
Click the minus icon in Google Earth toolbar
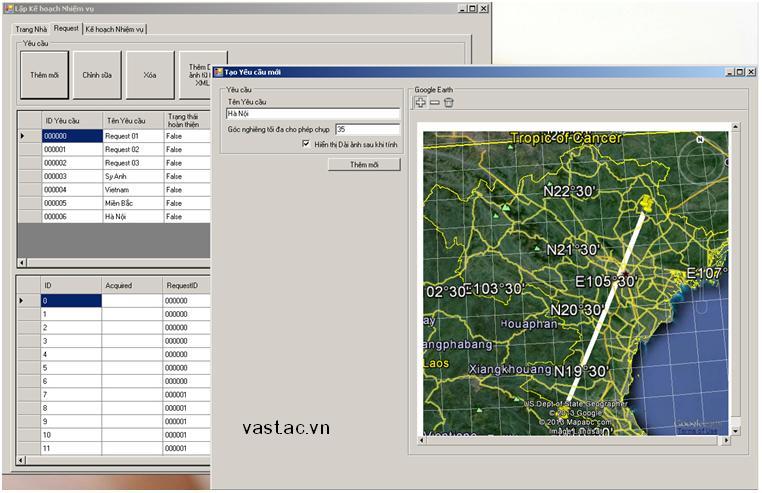[435, 102]
